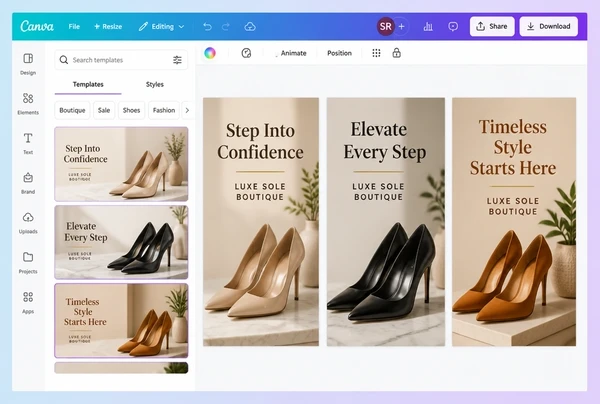Click the undo arrow
The width and height of the screenshot is (600, 404).
tap(207, 26)
